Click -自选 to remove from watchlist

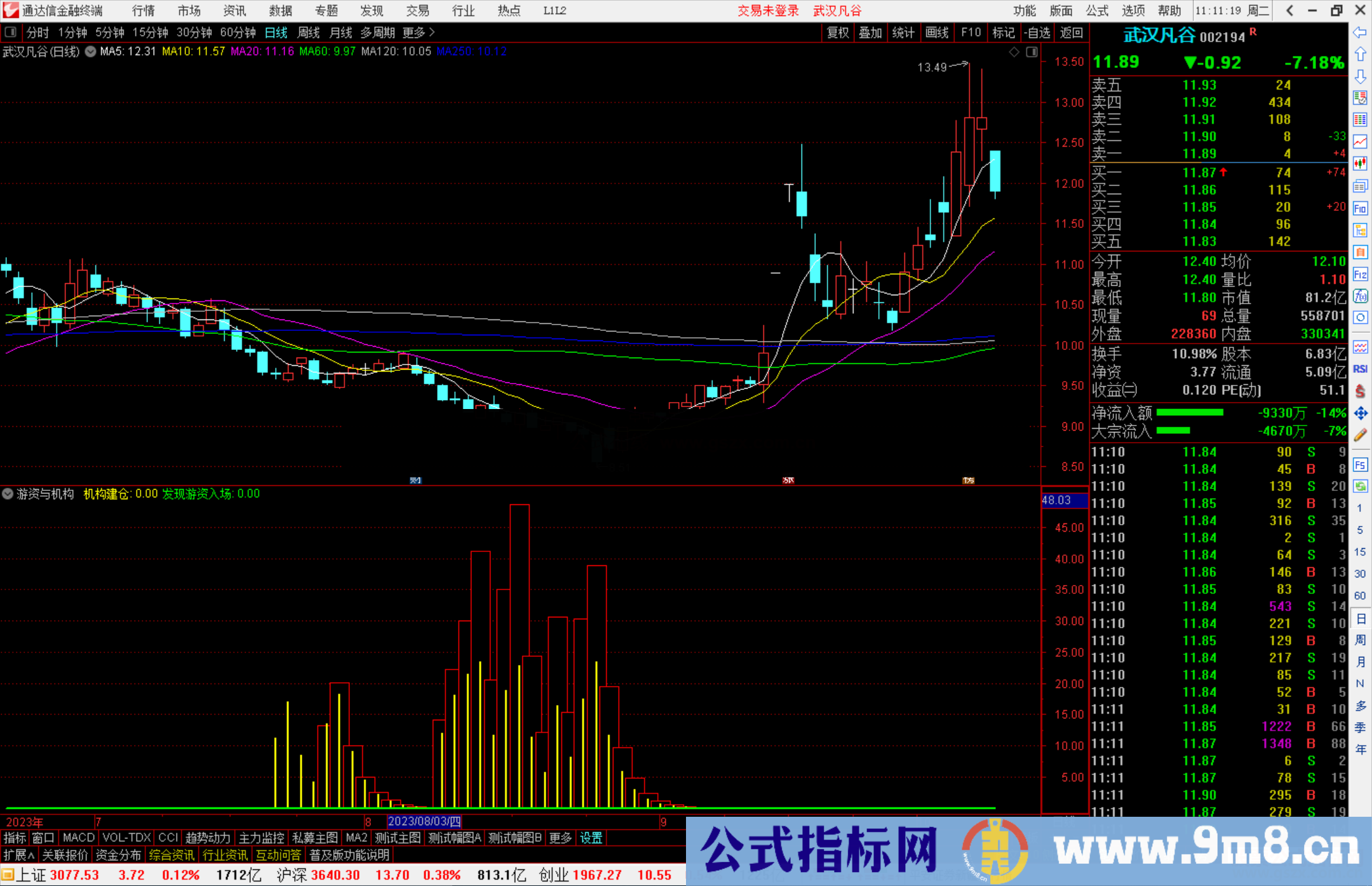(x=1038, y=32)
